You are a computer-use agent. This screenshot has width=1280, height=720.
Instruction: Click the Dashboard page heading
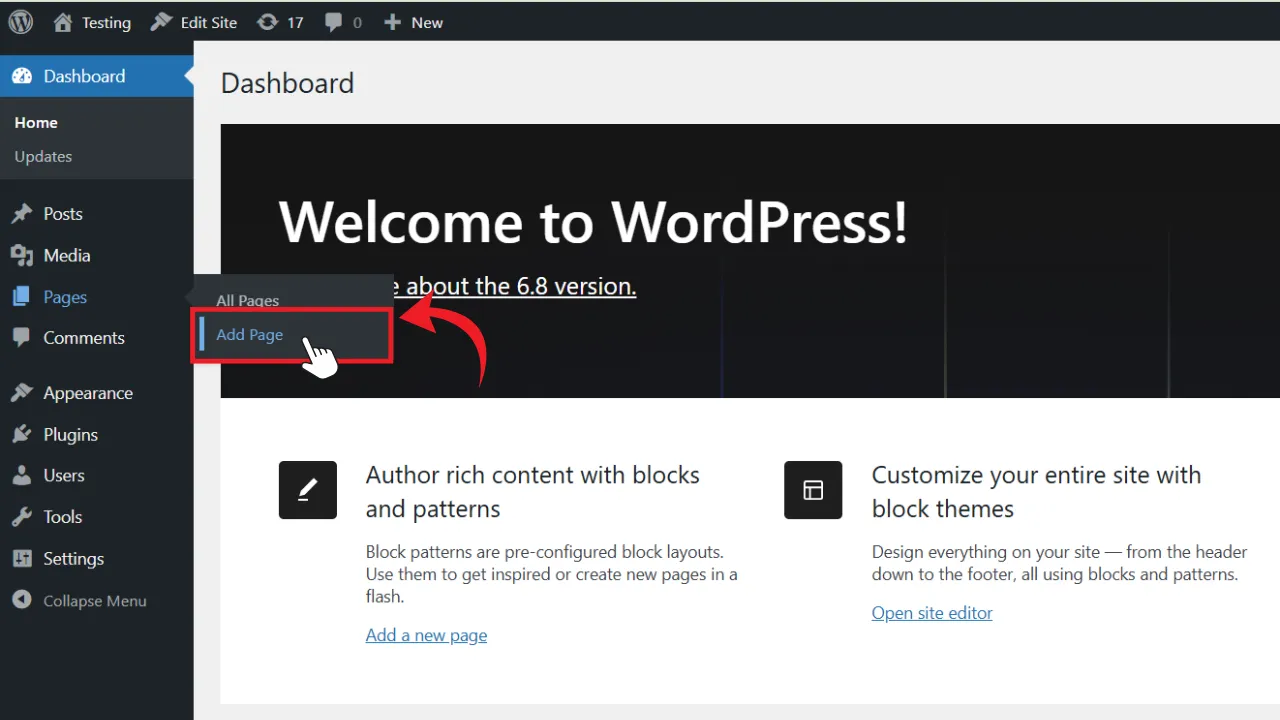288,83
